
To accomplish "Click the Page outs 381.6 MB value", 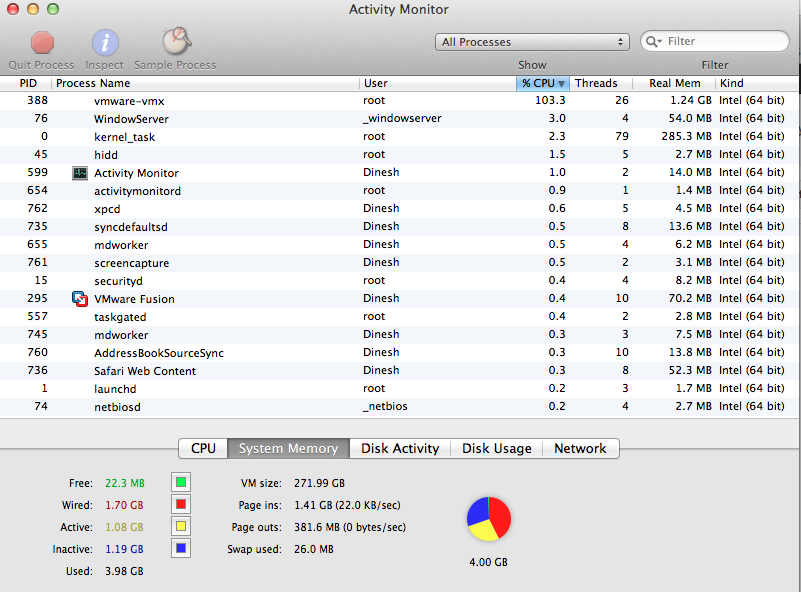I will point(350,527).
